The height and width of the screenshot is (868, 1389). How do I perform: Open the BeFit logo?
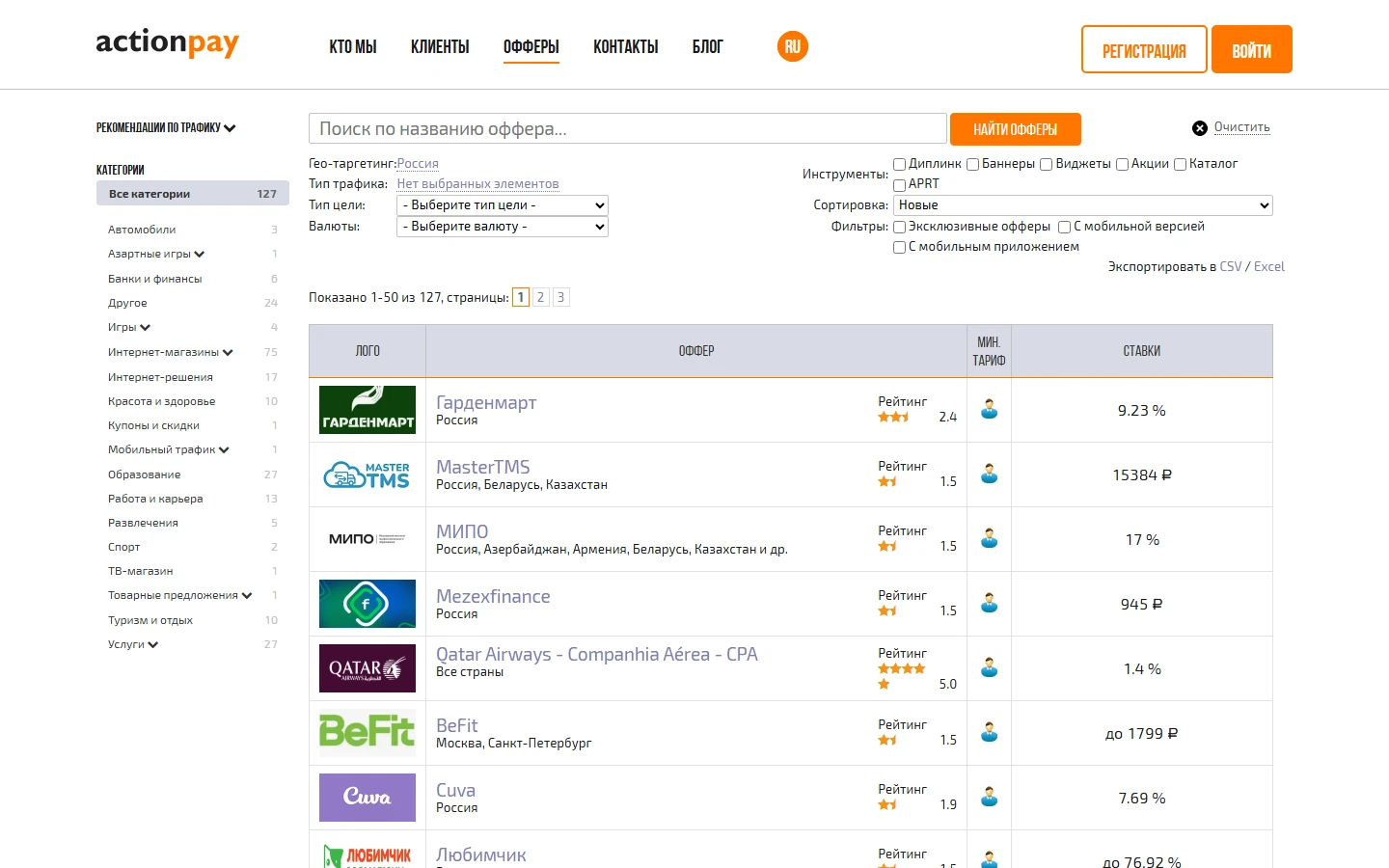tap(368, 733)
